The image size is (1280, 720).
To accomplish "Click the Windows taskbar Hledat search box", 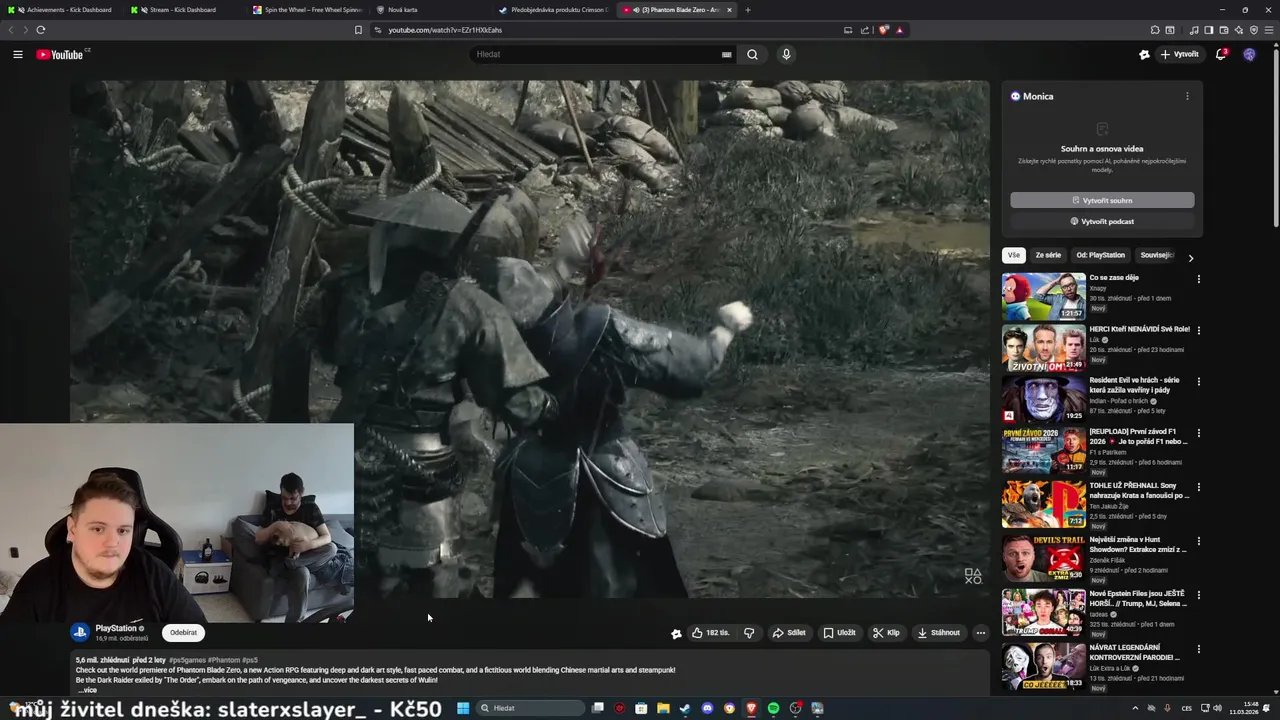I will (530, 708).
